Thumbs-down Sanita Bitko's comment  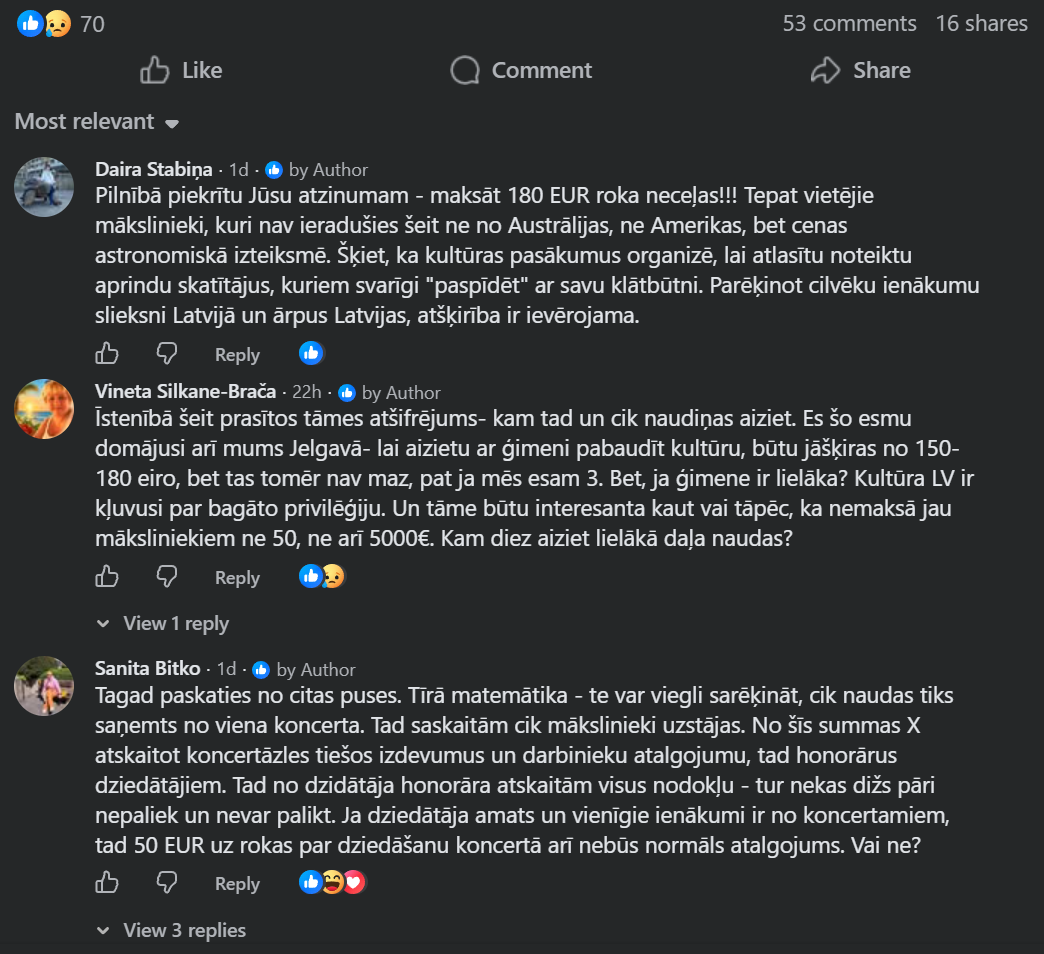click(166, 883)
